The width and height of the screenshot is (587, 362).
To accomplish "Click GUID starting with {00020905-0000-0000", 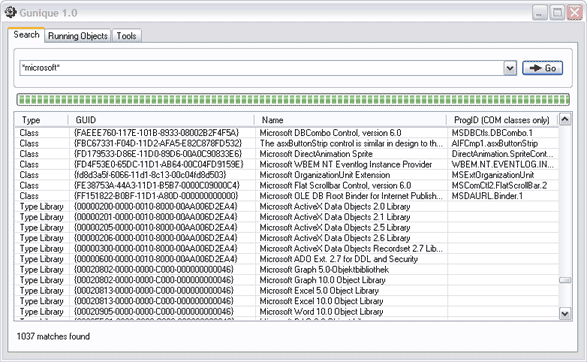I will (153, 311).
